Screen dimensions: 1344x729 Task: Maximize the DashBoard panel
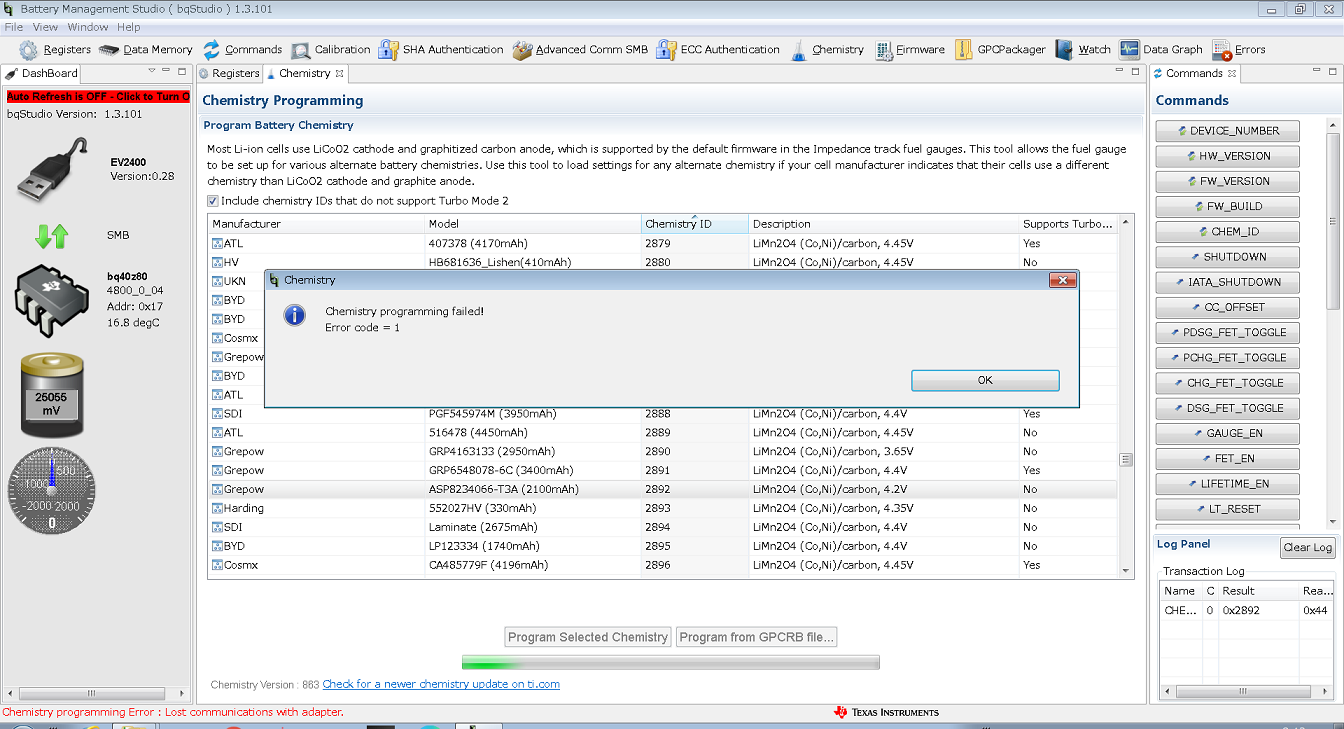point(182,72)
